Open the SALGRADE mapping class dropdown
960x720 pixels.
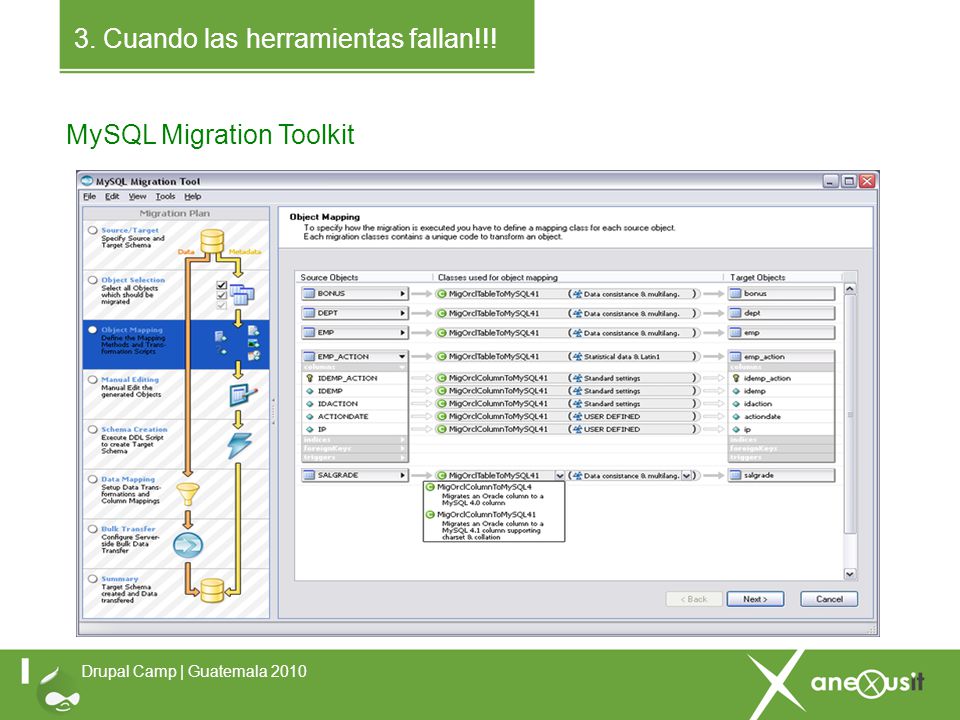[559, 476]
